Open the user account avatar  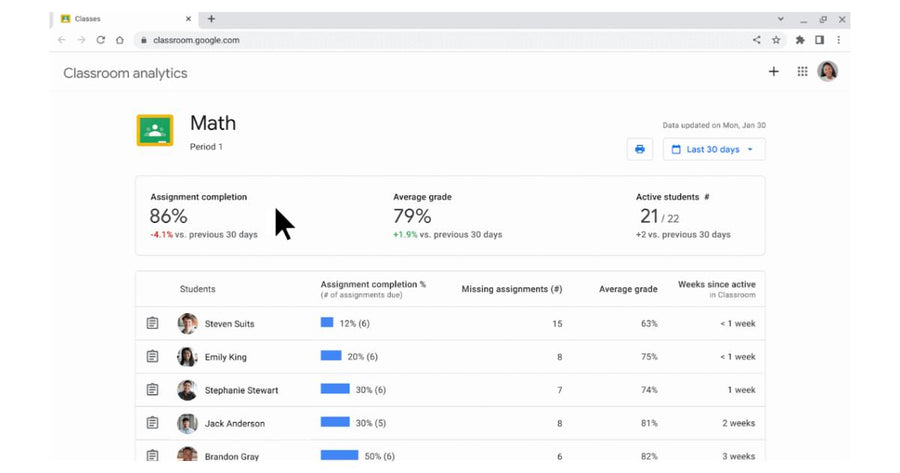point(827,71)
